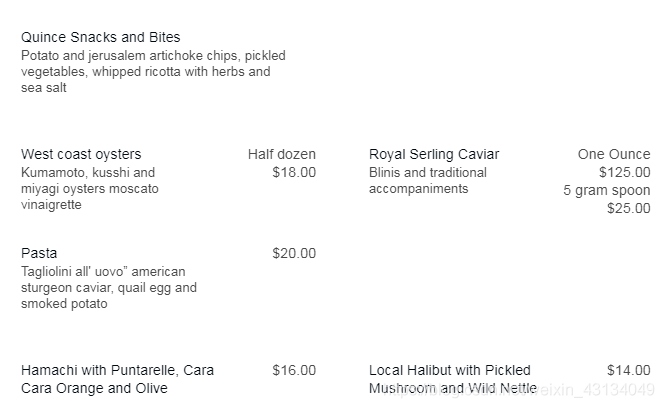664x408 pixels.
Task: Click the $18.00 oysters price
Action: coord(294,172)
